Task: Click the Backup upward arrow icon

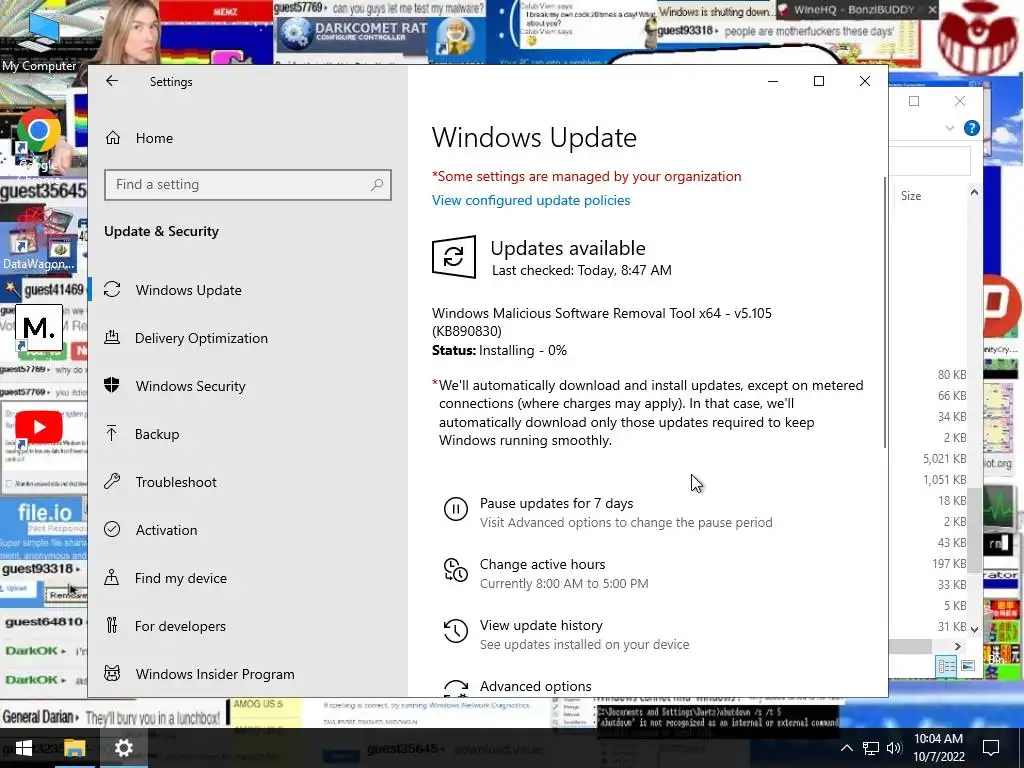Action: pyautogui.click(x=112, y=434)
